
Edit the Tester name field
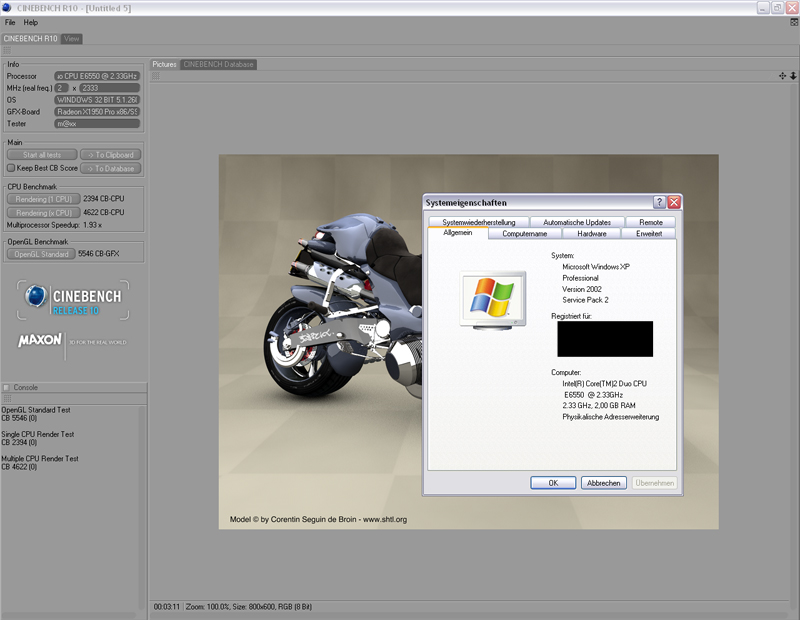(x=97, y=123)
